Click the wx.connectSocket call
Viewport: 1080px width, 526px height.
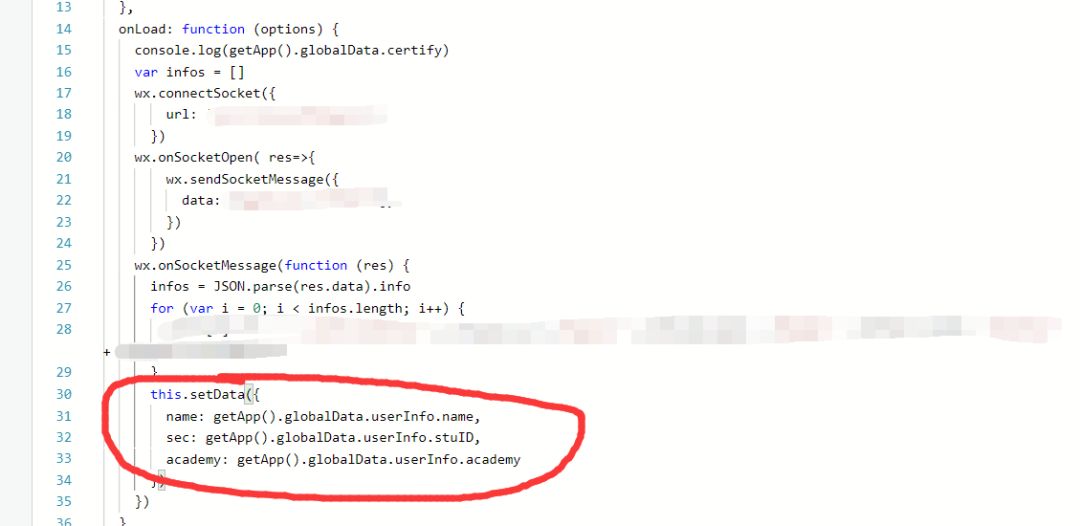pyautogui.click(x=198, y=93)
